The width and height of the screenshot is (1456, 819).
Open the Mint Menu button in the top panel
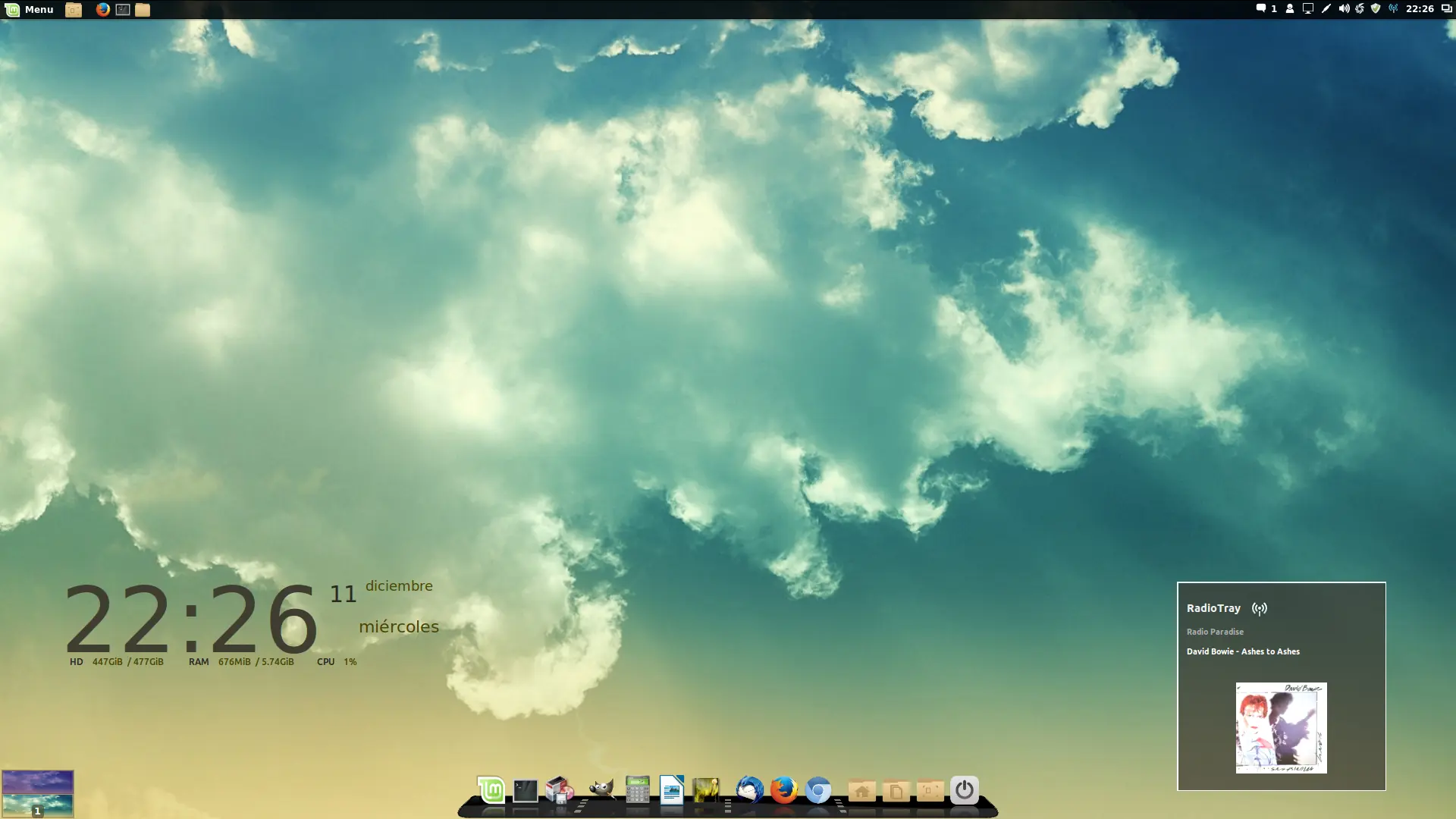[x=29, y=9]
